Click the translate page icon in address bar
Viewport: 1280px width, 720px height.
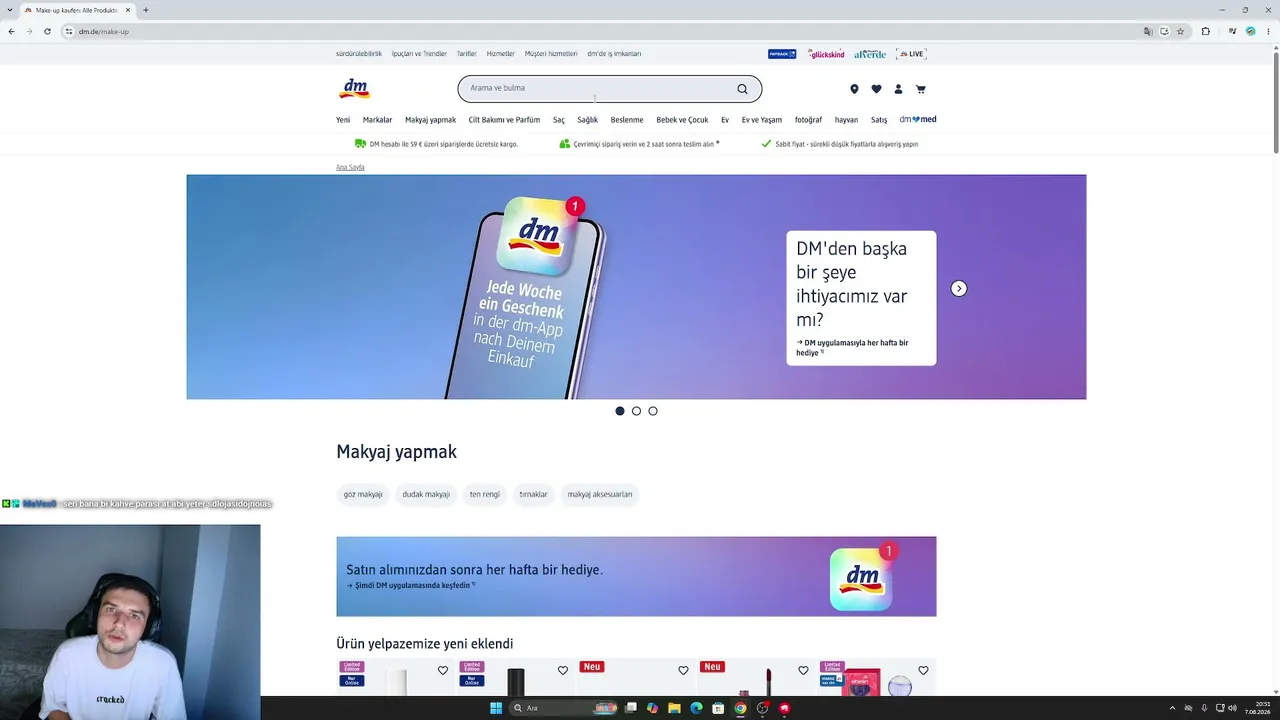coord(1148,31)
